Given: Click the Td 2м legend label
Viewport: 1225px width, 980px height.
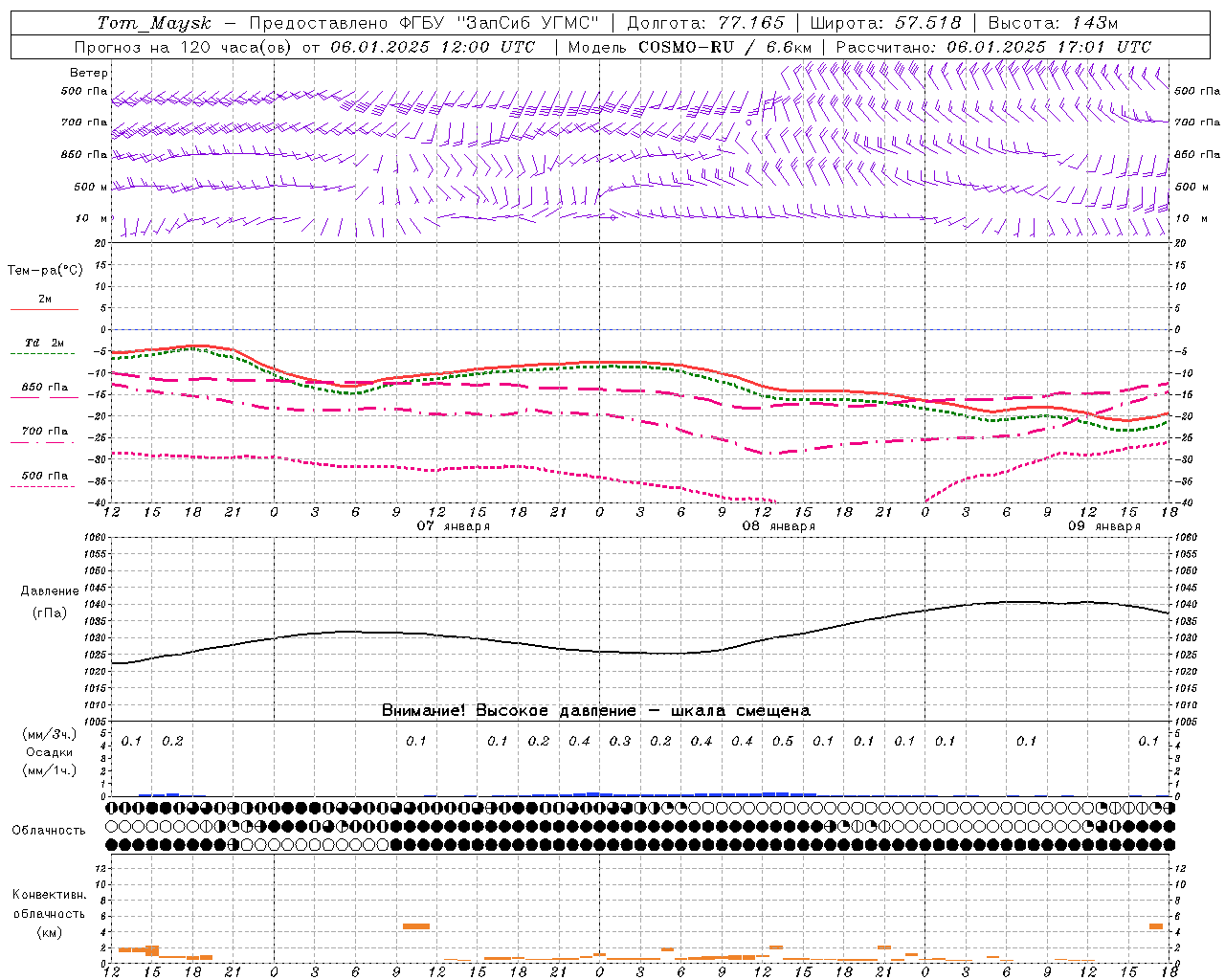Looking at the screenshot, I should pos(44,343).
